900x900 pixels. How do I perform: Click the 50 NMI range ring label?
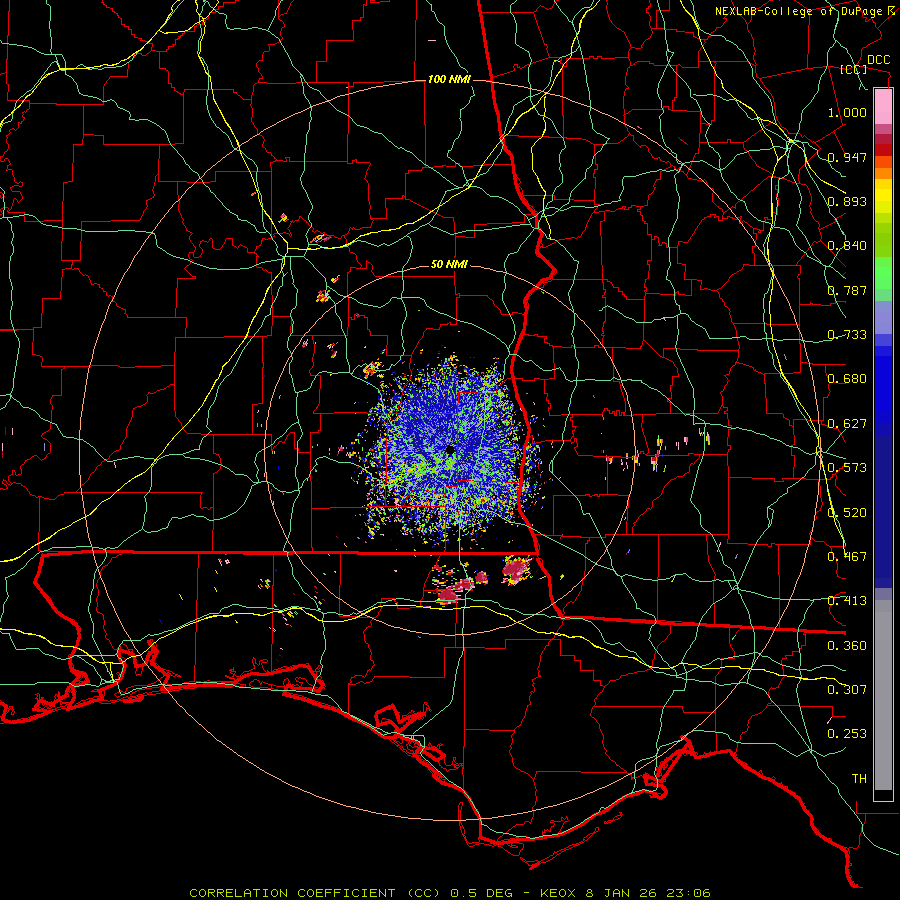pos(449,264)
